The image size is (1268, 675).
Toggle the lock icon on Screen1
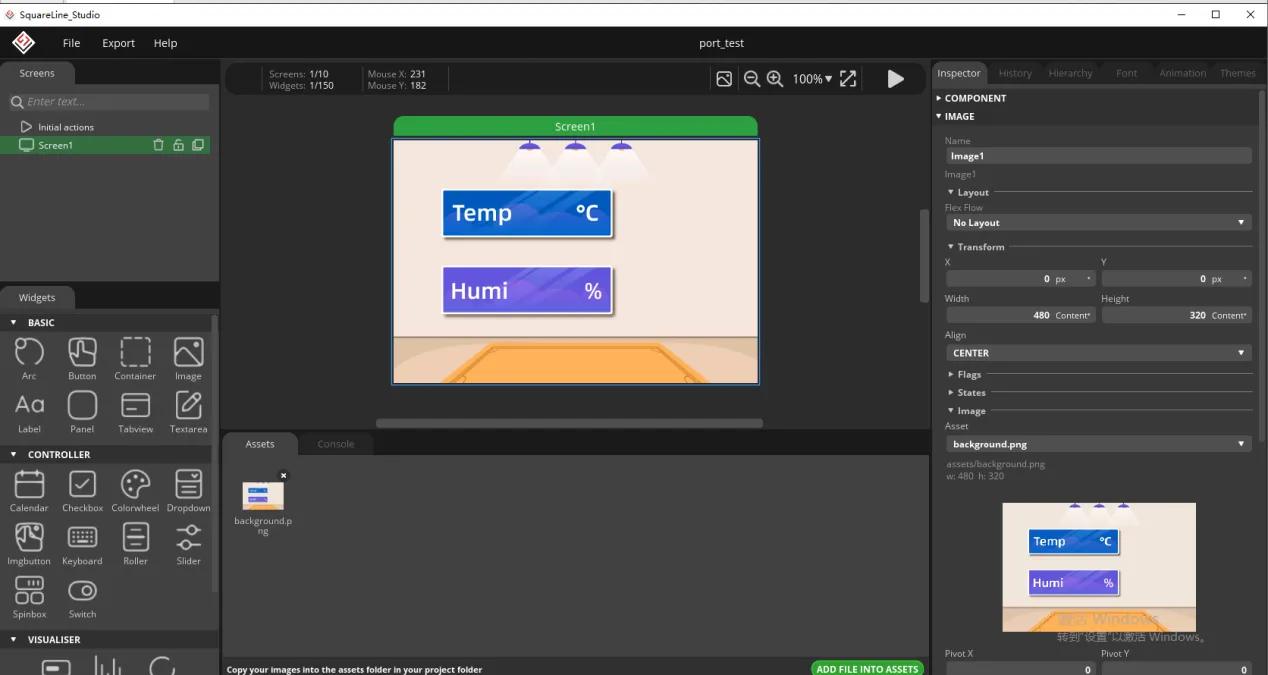point(178,145)
